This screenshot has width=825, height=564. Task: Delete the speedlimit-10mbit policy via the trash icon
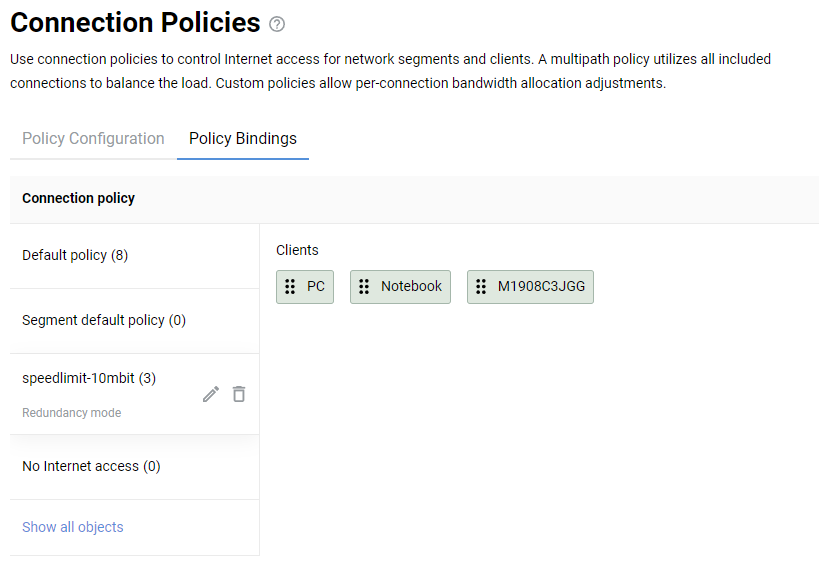239,394
